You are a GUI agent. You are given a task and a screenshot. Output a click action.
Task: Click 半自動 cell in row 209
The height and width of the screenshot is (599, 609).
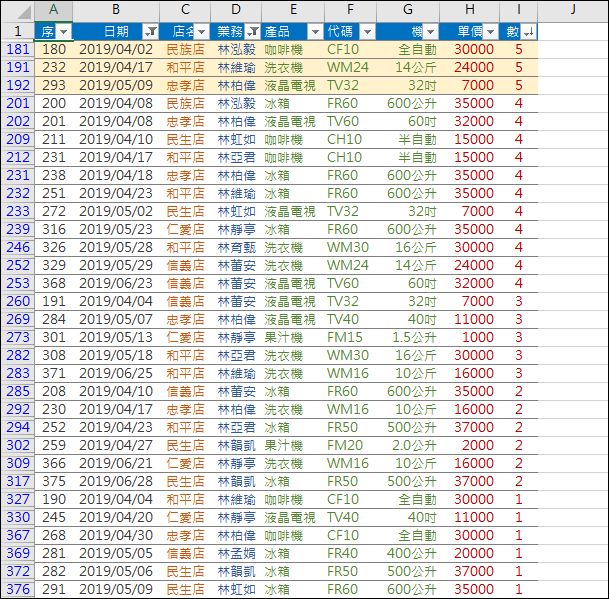(408, 139)
